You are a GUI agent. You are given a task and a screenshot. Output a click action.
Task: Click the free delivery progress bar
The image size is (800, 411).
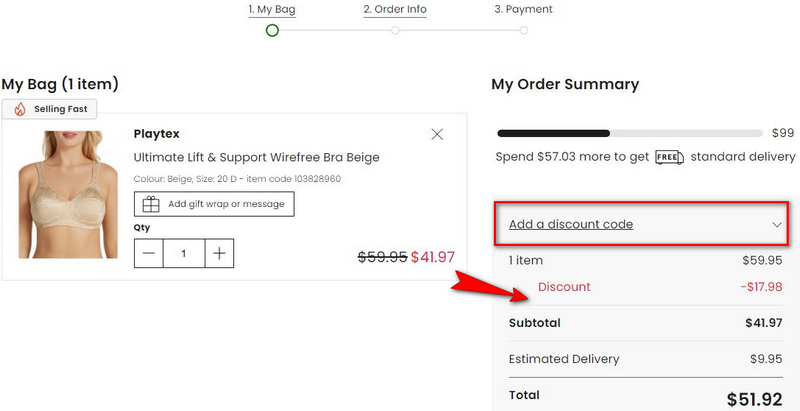click(x=630, y=133)
